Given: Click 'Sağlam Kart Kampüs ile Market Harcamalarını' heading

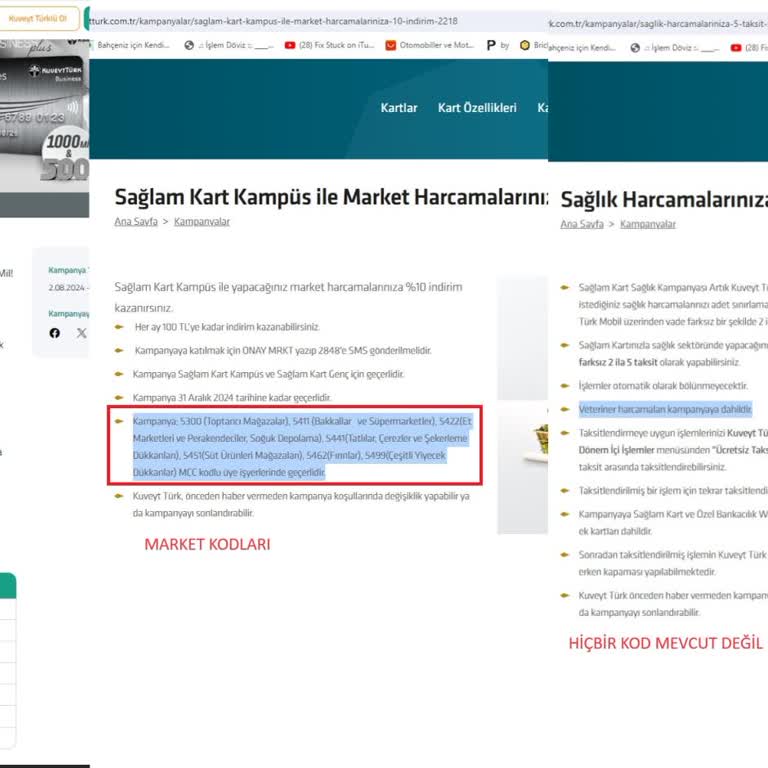Looking at the screenshot, I should 331,197.
